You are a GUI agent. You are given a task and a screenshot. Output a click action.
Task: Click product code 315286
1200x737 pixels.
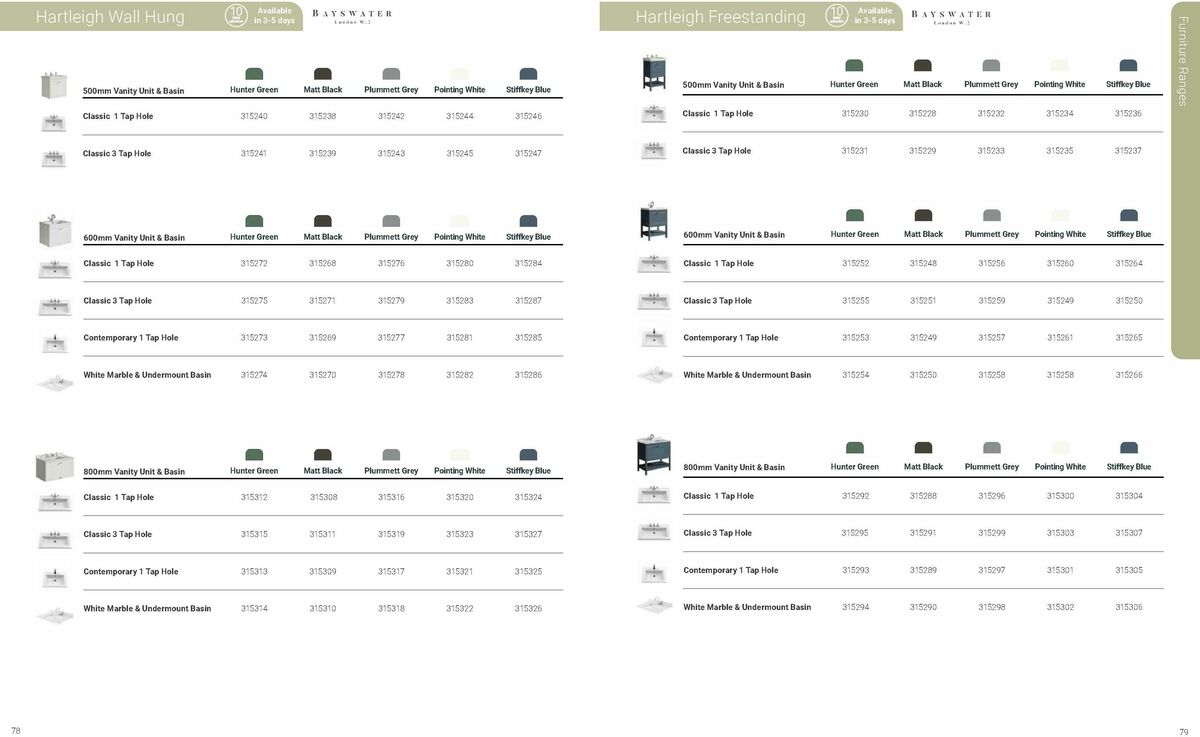pyautogui.click(x=528, y=375)
